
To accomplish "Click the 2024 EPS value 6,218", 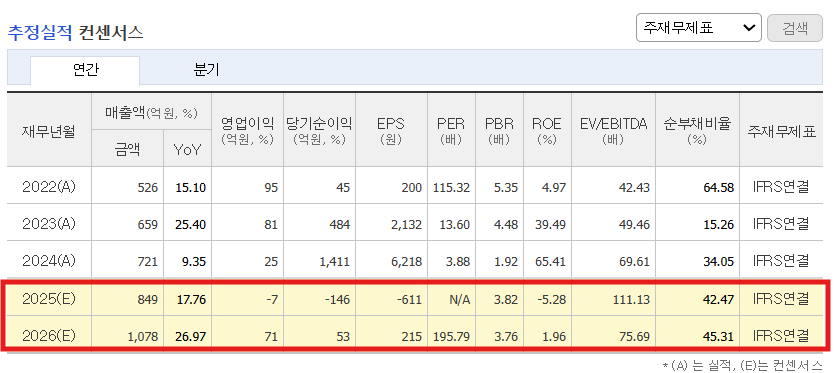I will pos(407,261).
